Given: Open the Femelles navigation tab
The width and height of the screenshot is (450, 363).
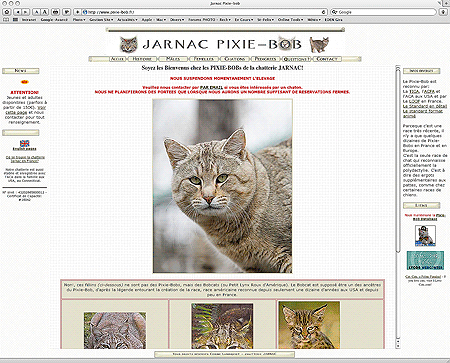Looking at the screenshot, I should point(204,59).
